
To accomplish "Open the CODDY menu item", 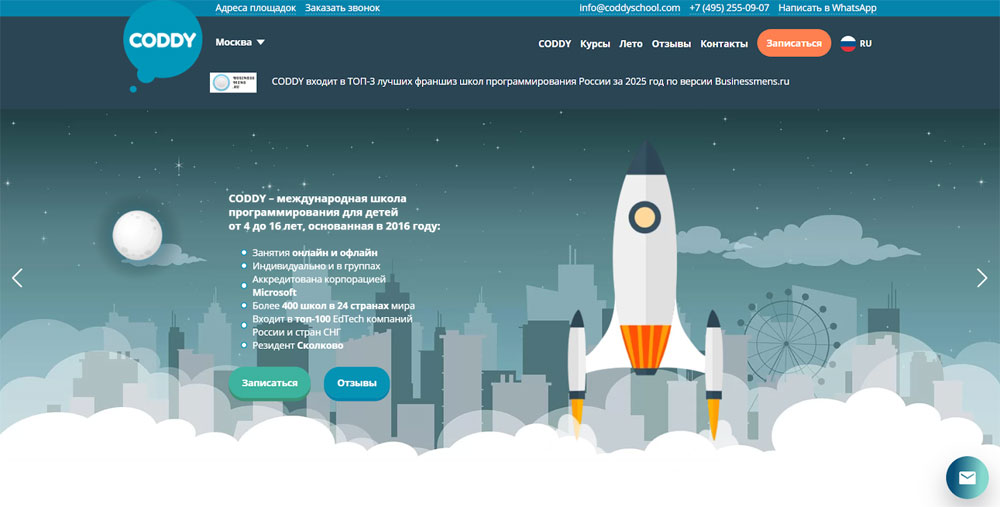I will pos(555,44).
